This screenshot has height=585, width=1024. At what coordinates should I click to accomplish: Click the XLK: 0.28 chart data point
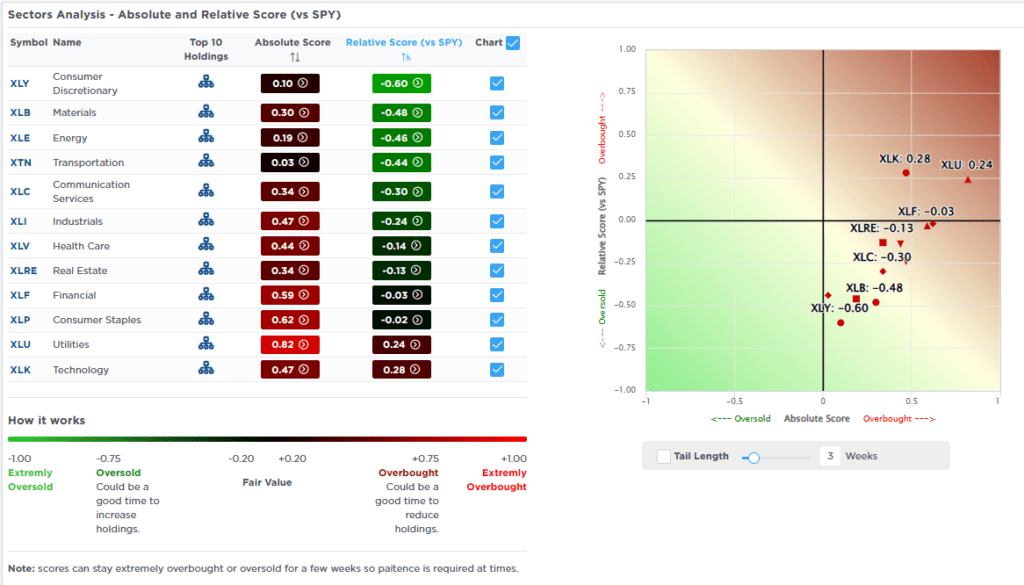[906, 173]
